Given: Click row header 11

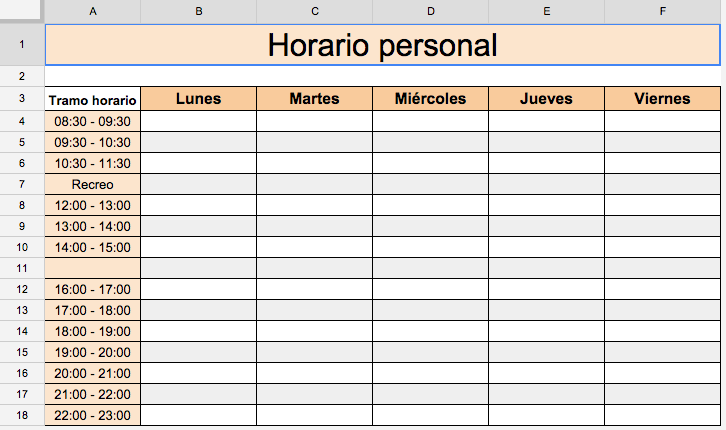Looking at the screenshot, I should (22, 268).
